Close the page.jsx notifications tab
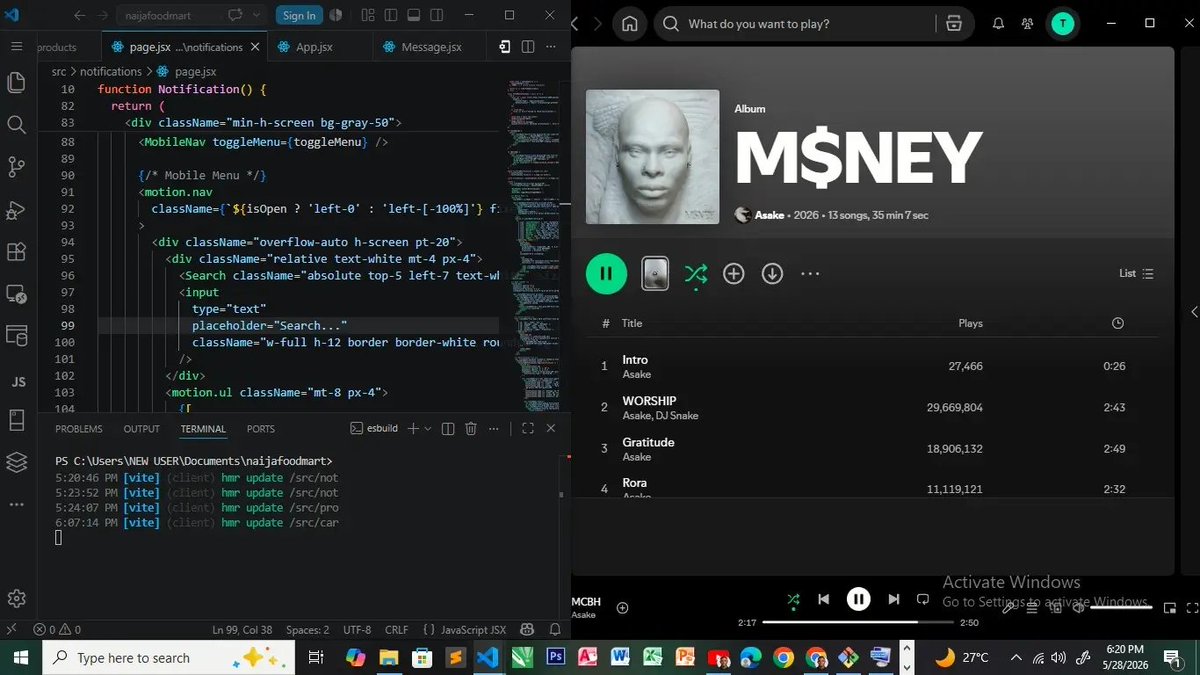1200x675 pixels. click(x=253, y=47)
